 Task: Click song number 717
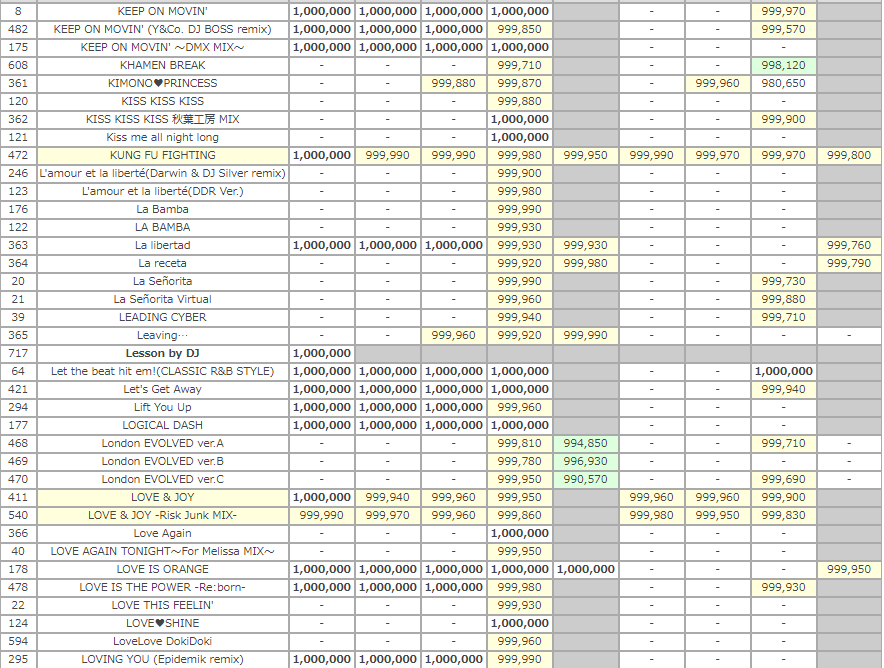(x=18, y=353)
